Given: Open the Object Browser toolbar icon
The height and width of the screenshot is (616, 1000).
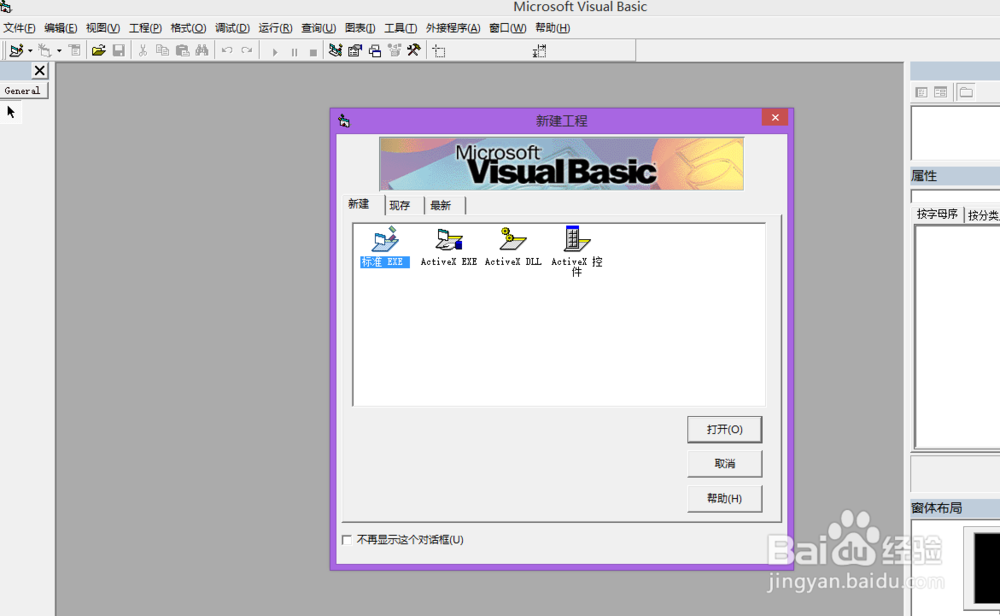Looking at the screenshot, I should tap(395, 50).
